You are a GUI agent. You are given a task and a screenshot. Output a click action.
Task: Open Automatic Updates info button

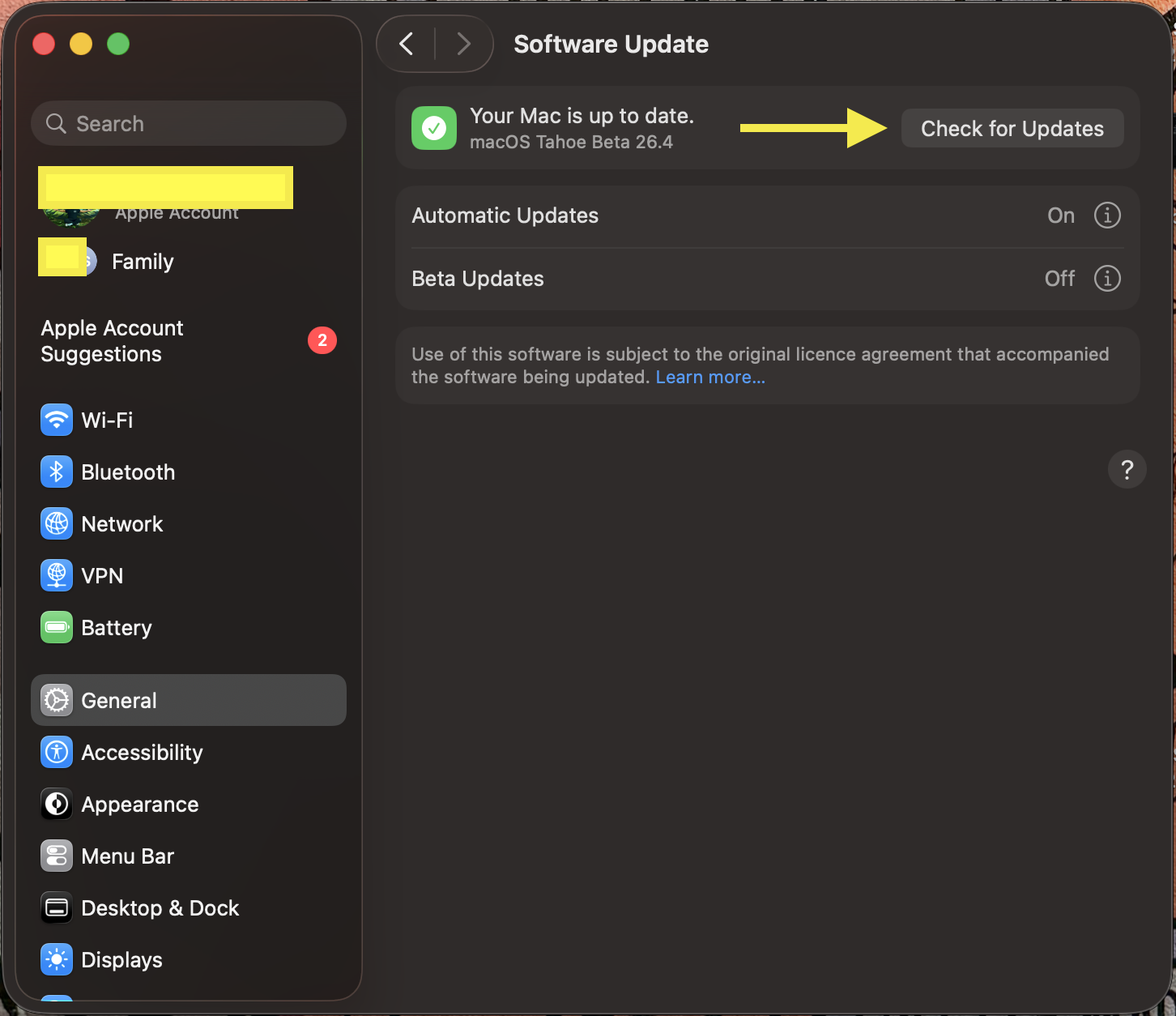(1107, 216)
